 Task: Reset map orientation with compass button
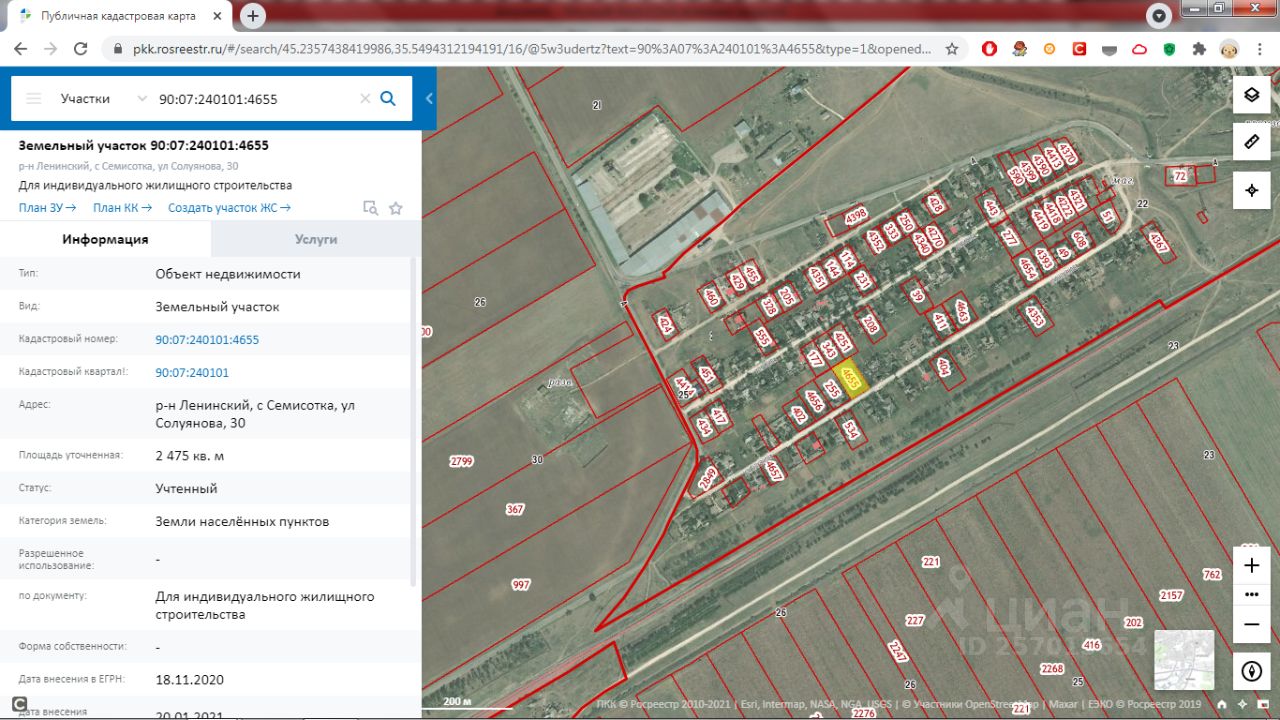coord(1251,671)
